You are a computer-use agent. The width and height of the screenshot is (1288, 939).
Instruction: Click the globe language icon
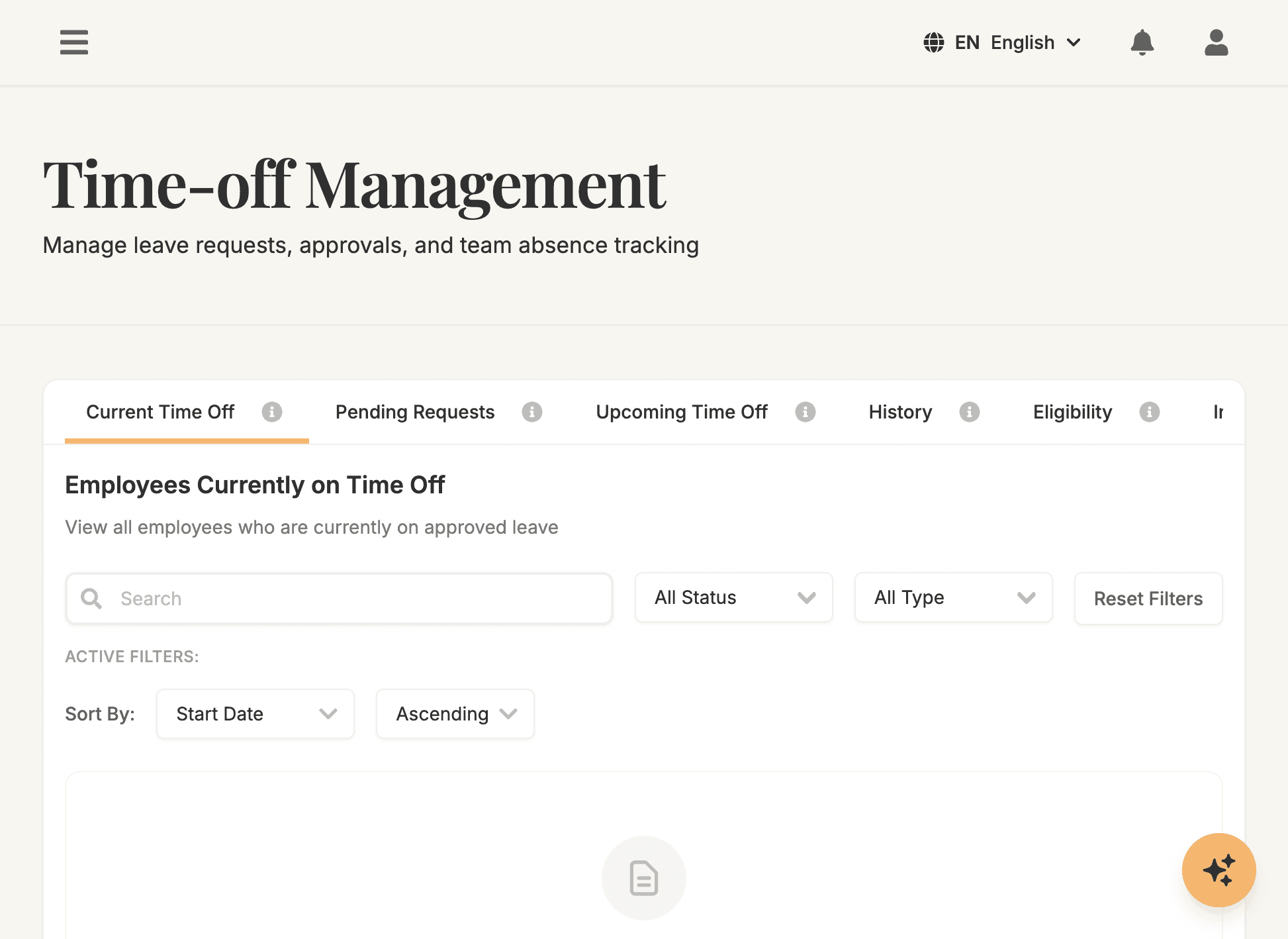[933, 42]
